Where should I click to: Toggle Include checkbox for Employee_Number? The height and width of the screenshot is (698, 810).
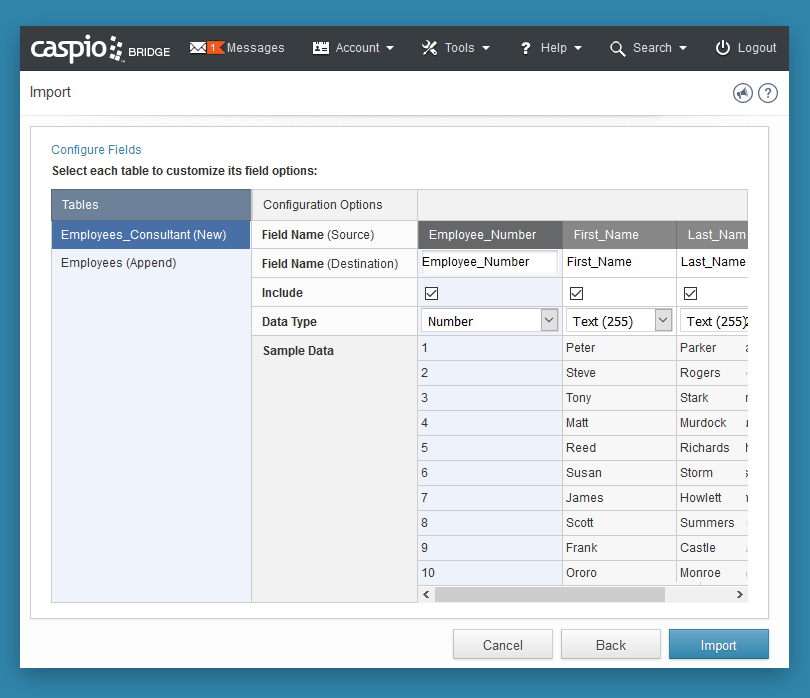tap(431, 293)
